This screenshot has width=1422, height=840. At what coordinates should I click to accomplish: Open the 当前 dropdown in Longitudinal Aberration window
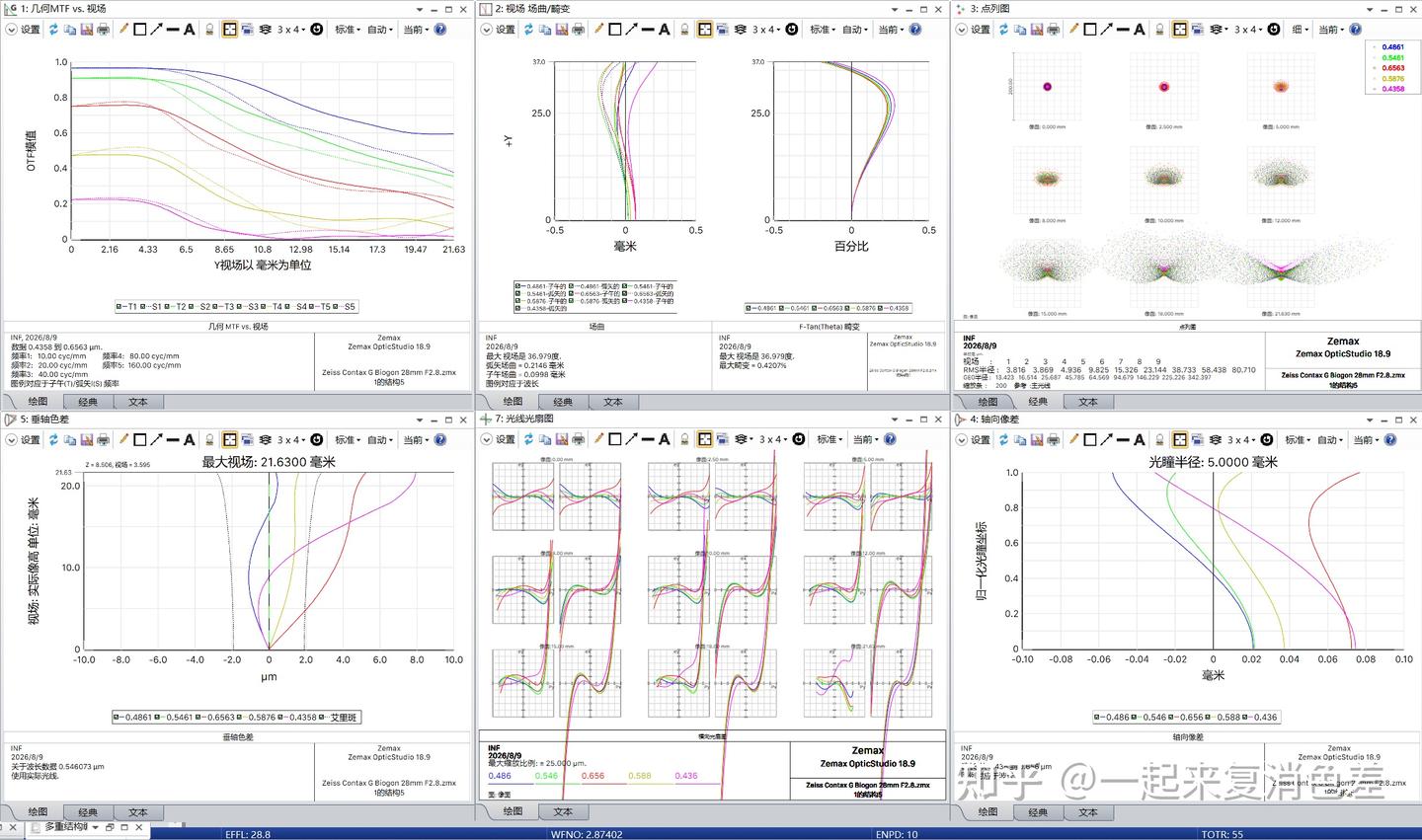pyautogui.click(x=1366, y=440)
